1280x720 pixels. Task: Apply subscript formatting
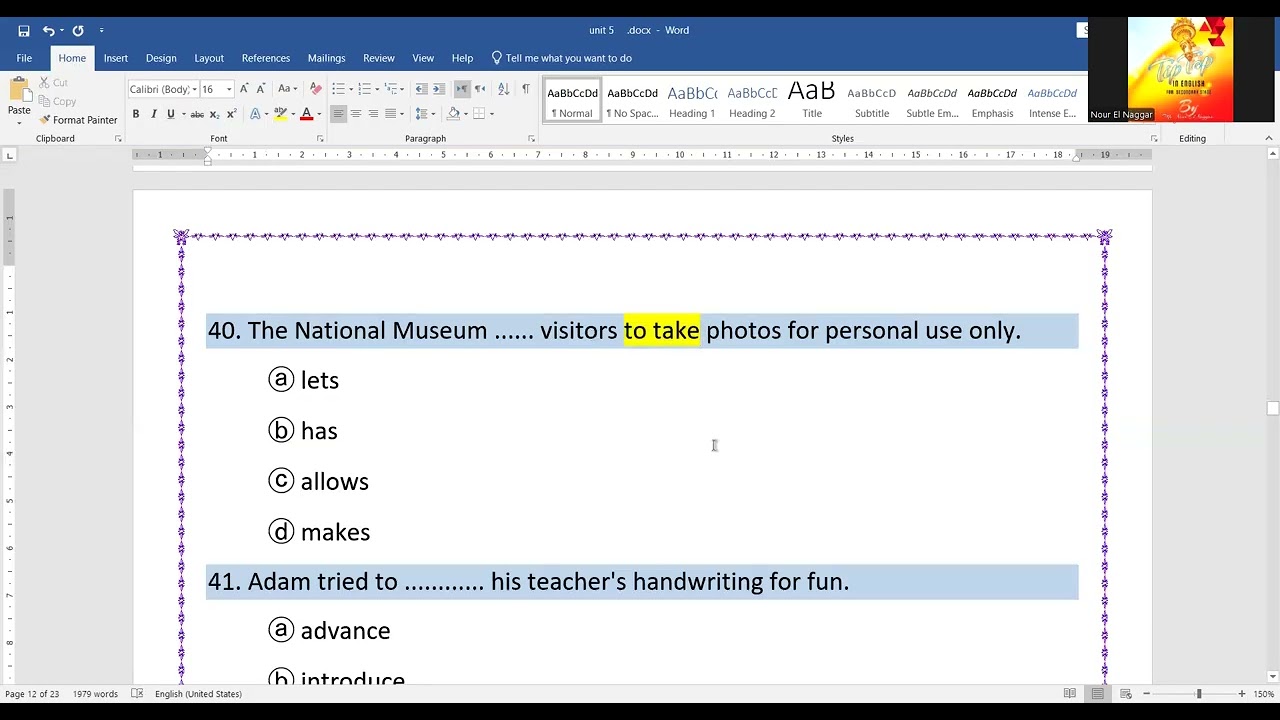(x=214, y=114)
